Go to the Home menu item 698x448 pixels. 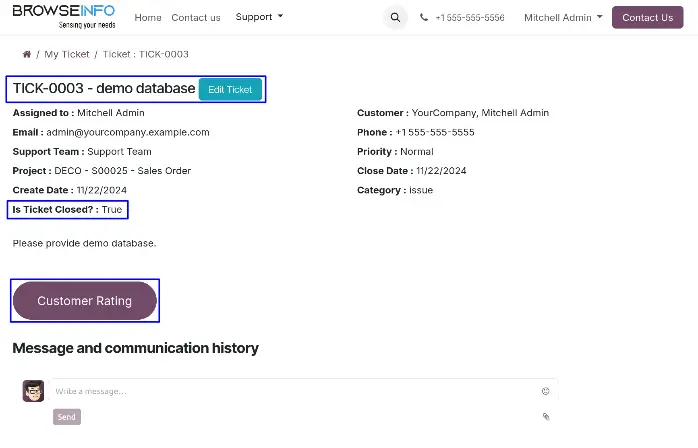(147, 17)
